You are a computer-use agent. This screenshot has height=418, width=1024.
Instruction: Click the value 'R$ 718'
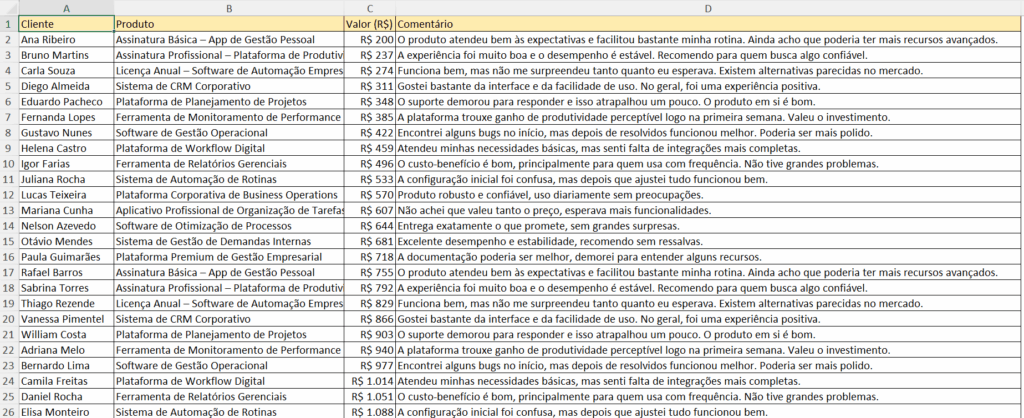(x=370, y=257)
